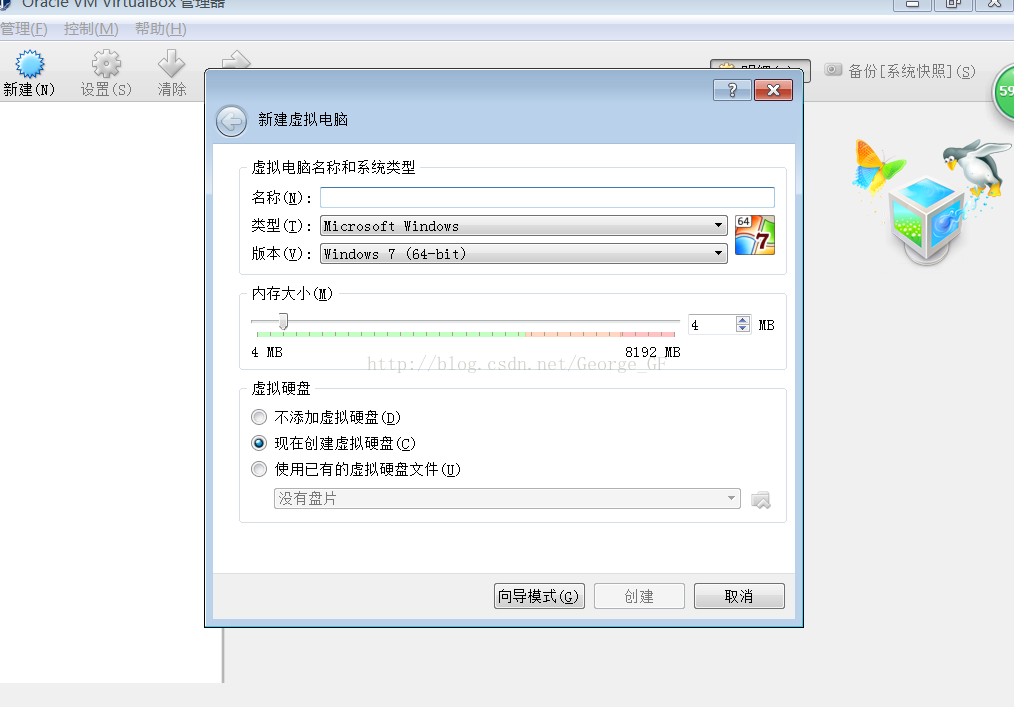1014x707 pixels.
Task: Open Snapshots (备份[系统快照]) camera button
Action: [900, 71]
